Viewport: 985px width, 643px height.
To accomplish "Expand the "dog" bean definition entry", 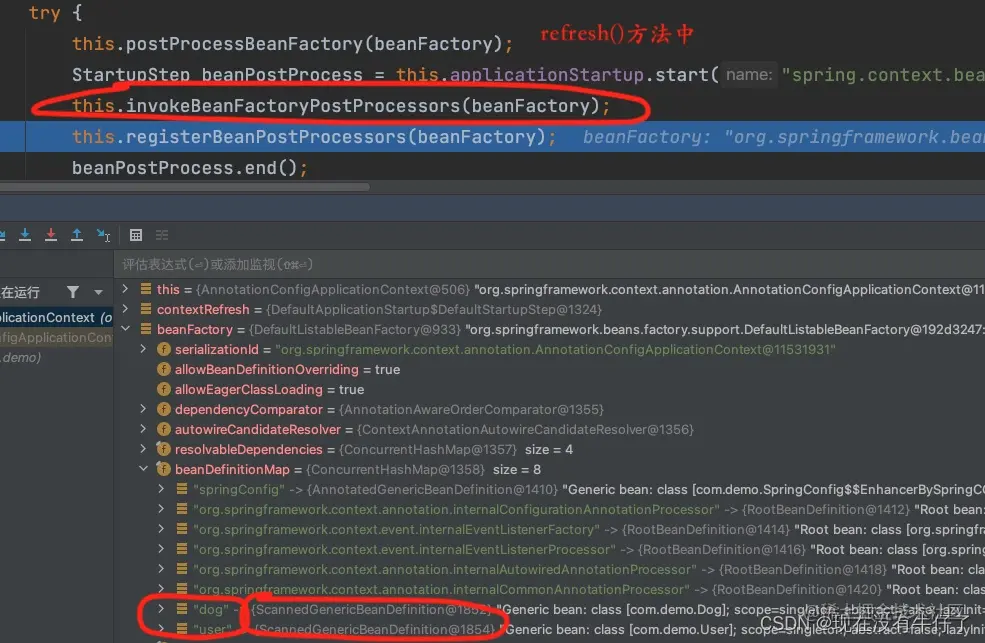I will pyautogui.click(x=161, y=609).
